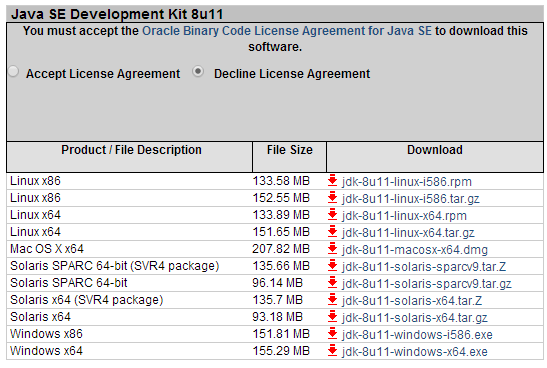Select Accept License Agreement radio button

point(13,72)
